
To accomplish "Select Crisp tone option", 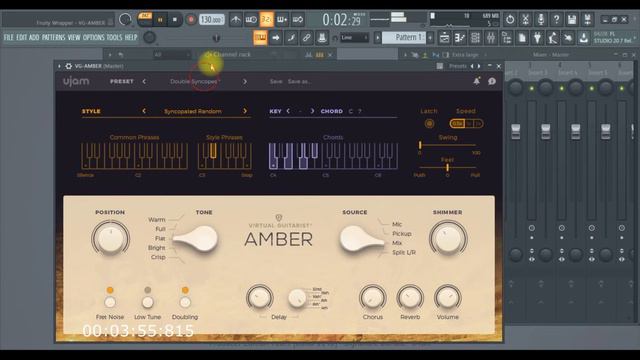I will [158, 257].
